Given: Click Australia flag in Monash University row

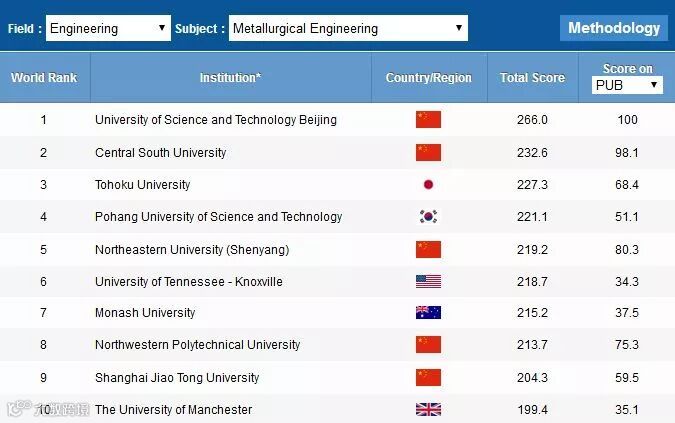Looking at the screenshot, I should [428, 312].
